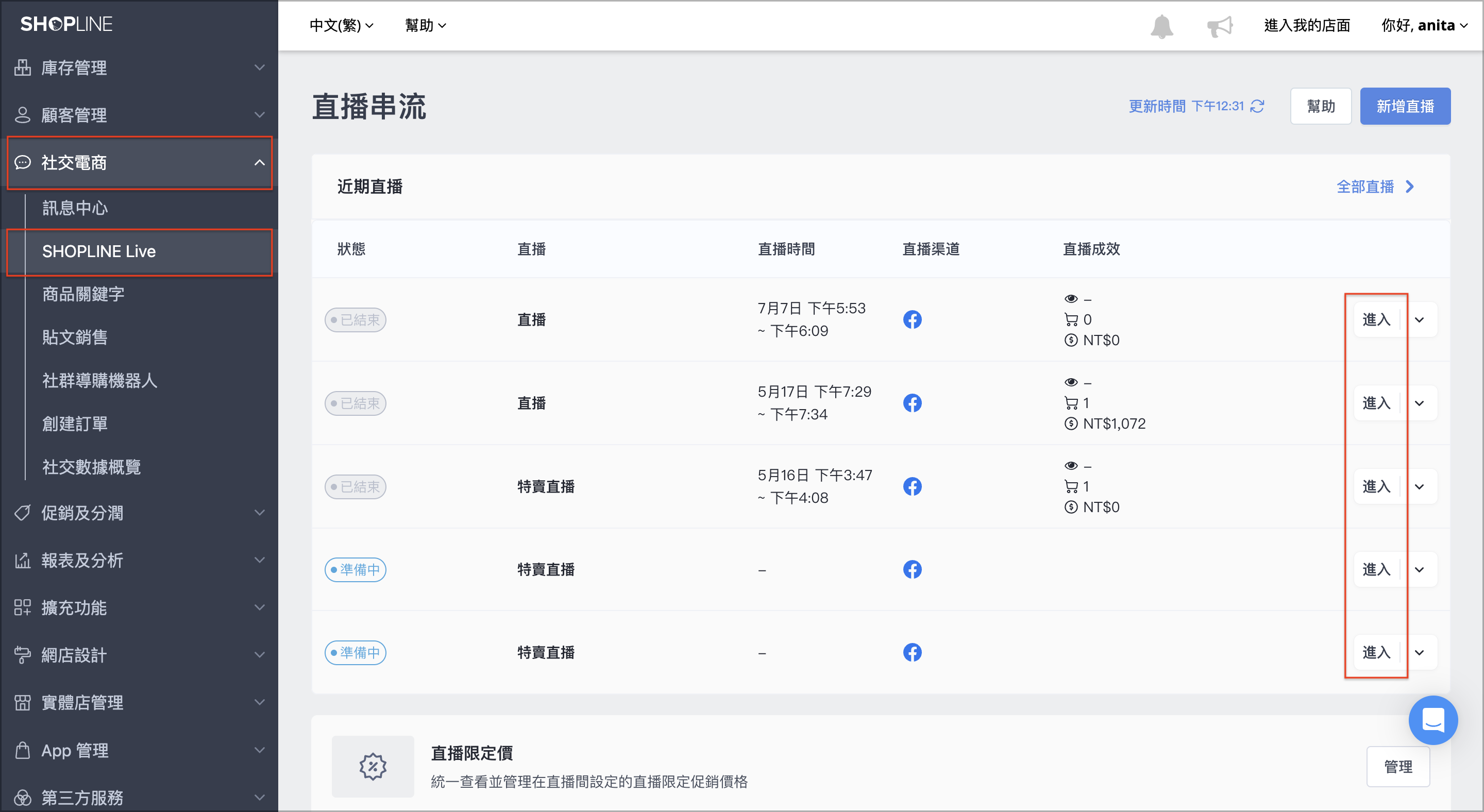
Task: Click the 實體店管理 store icon
Action: [23, 703]
